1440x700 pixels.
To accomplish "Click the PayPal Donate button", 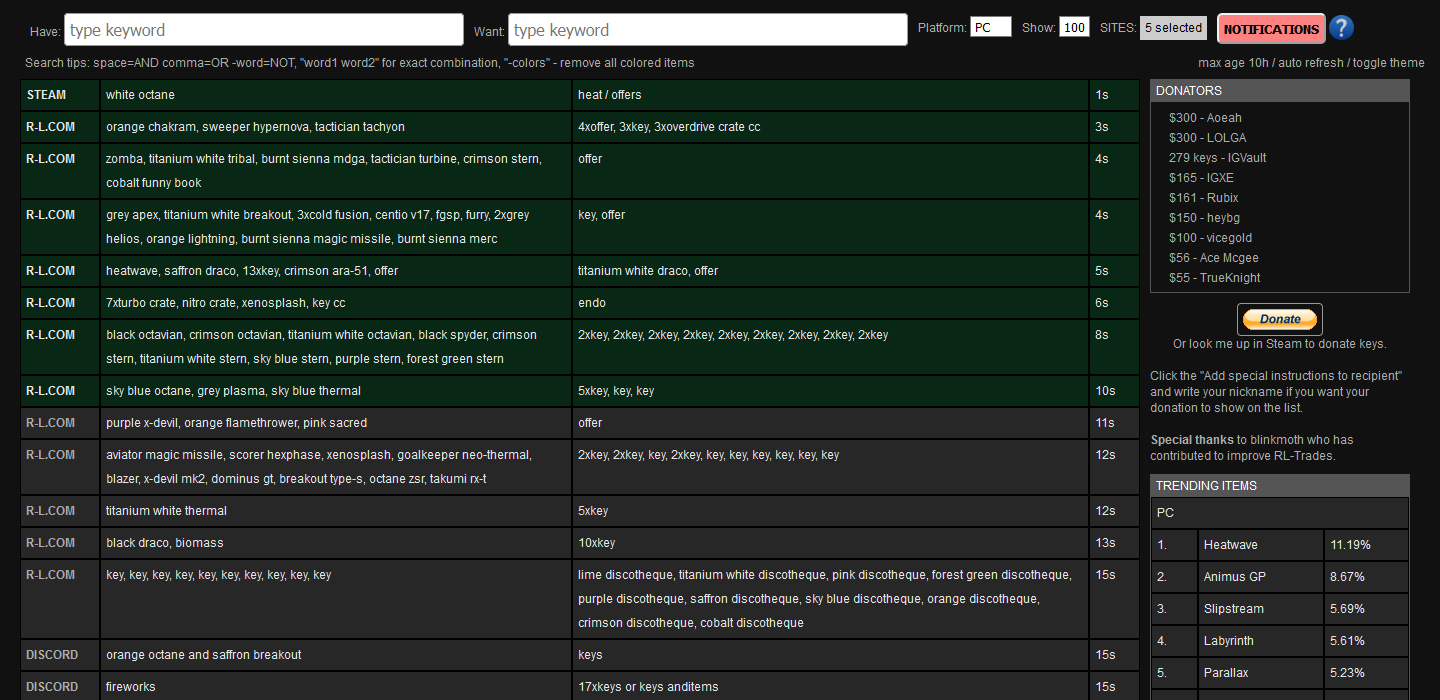I will tap(1280, 319).
